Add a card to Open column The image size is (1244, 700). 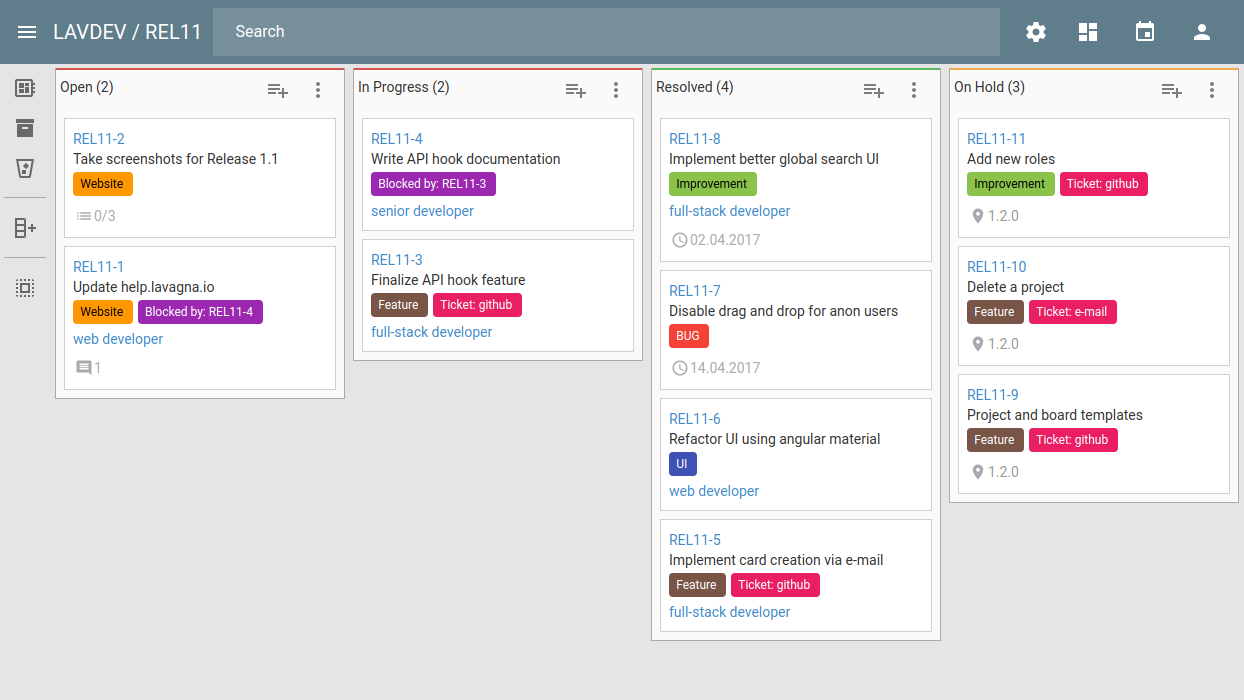(x=278, y=90)
